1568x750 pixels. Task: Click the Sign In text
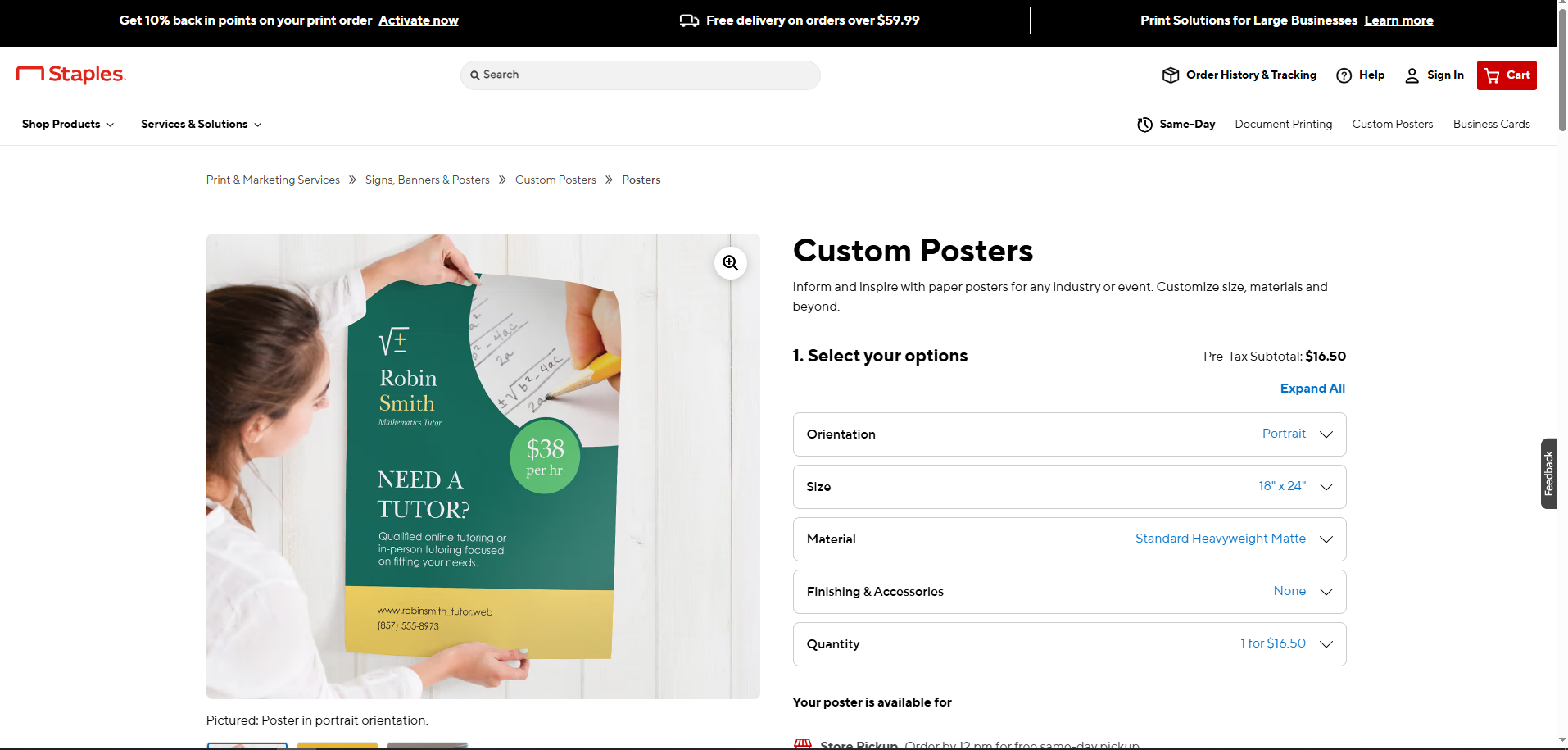point(1445,75)
